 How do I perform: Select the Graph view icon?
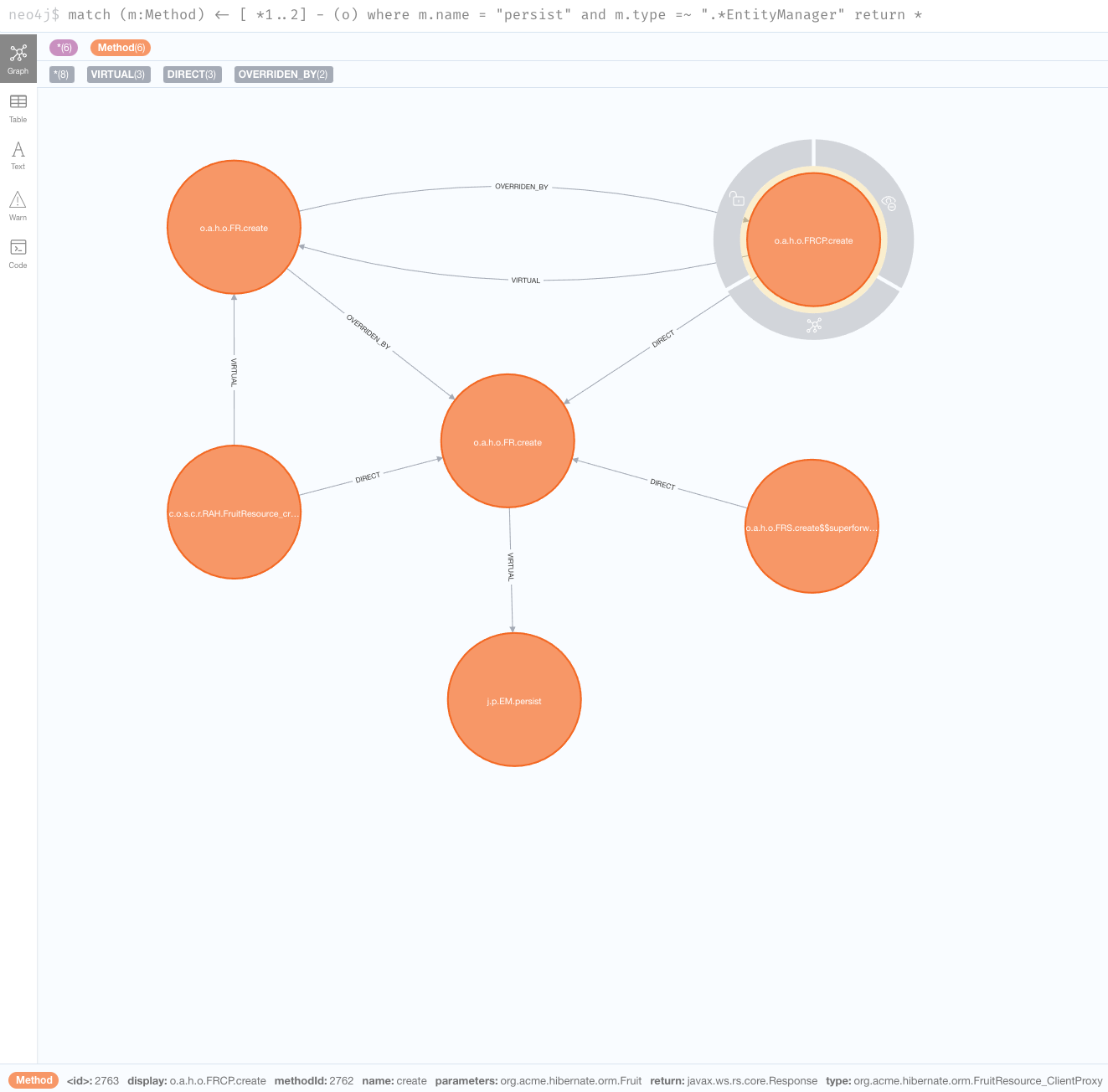(18, 57)
